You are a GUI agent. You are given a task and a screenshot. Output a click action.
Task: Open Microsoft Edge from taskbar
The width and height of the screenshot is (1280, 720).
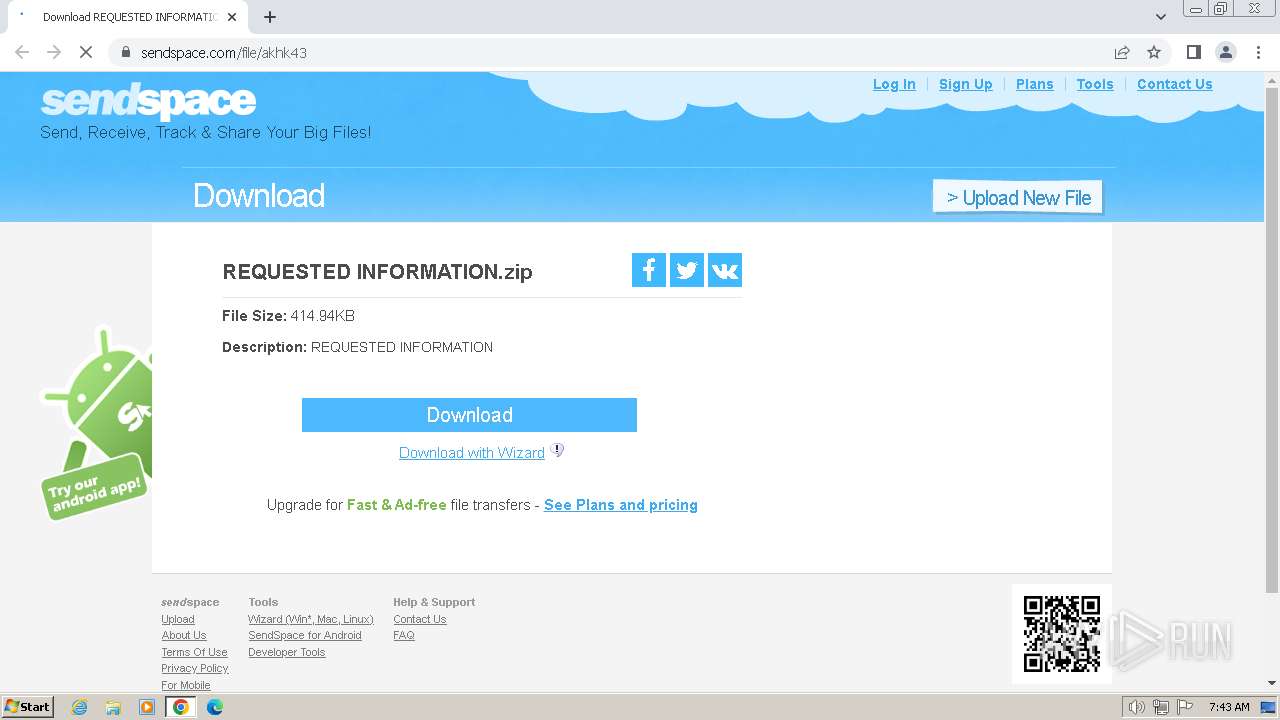(x=214, y=707)
